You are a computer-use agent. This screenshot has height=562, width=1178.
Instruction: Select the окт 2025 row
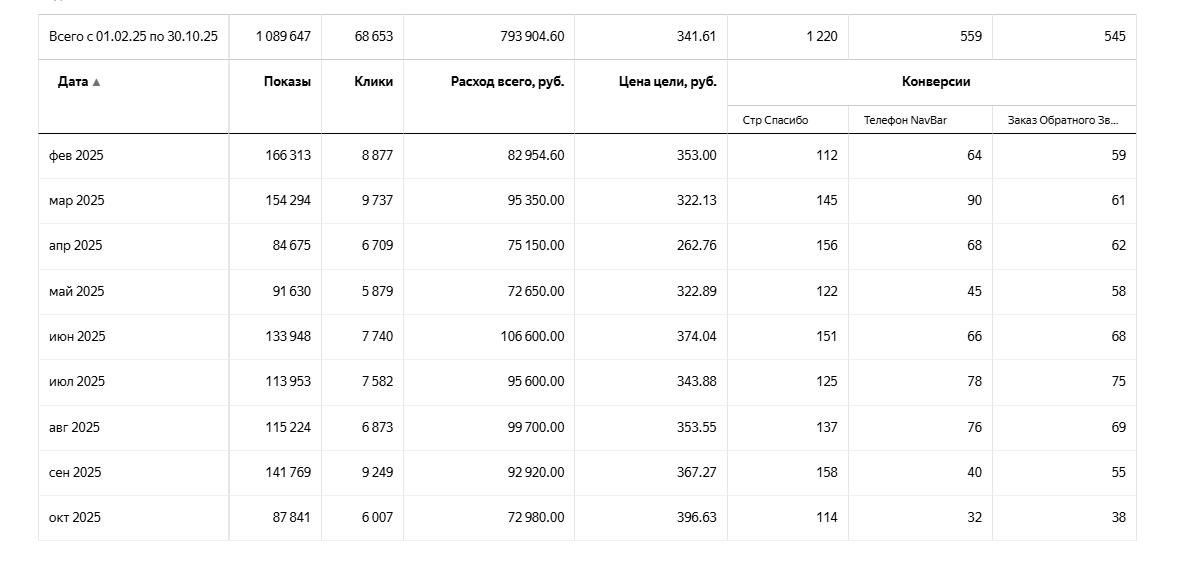[75, 518]
